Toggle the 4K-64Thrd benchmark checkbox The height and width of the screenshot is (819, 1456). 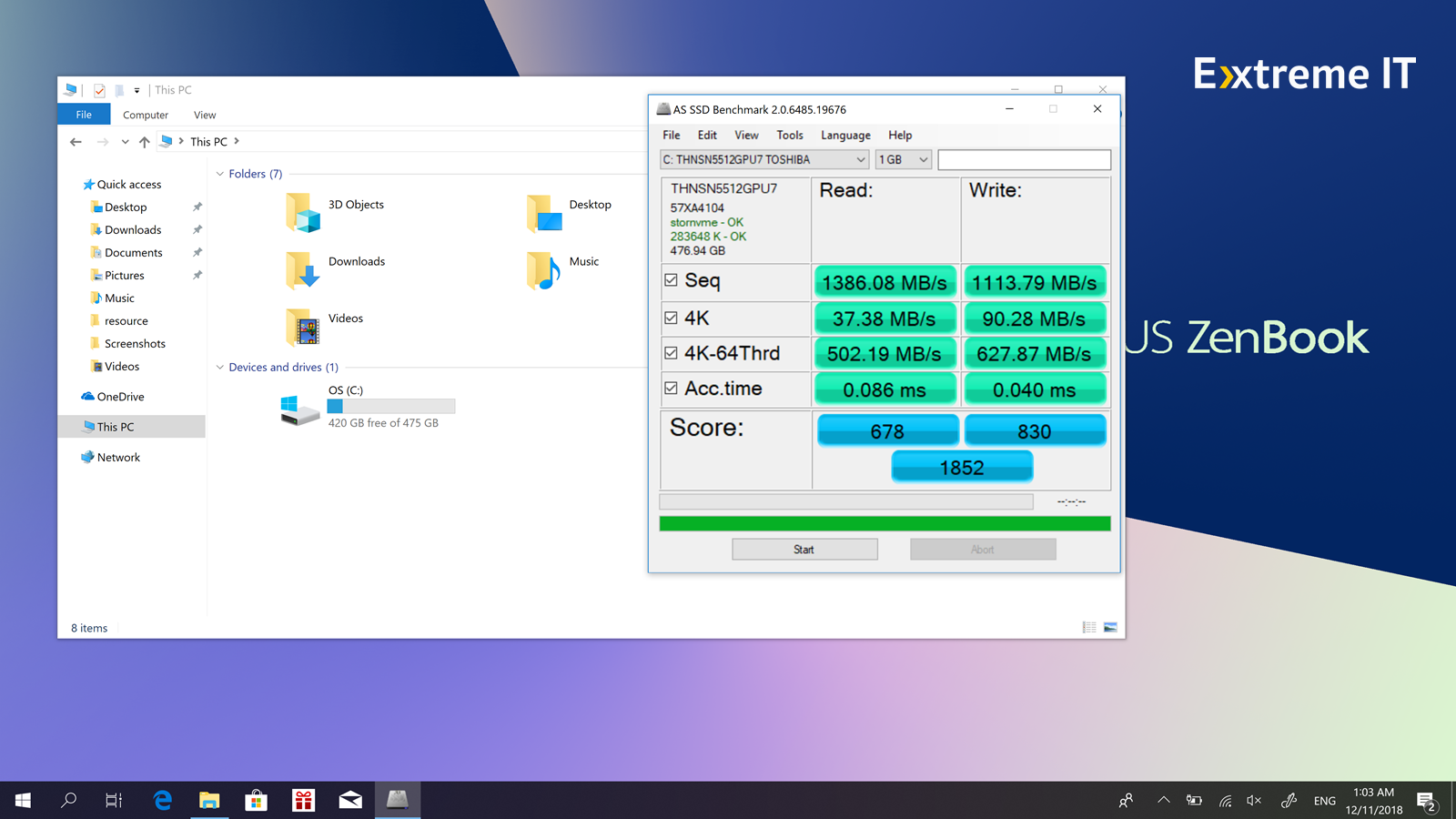[x=671, y=353]
